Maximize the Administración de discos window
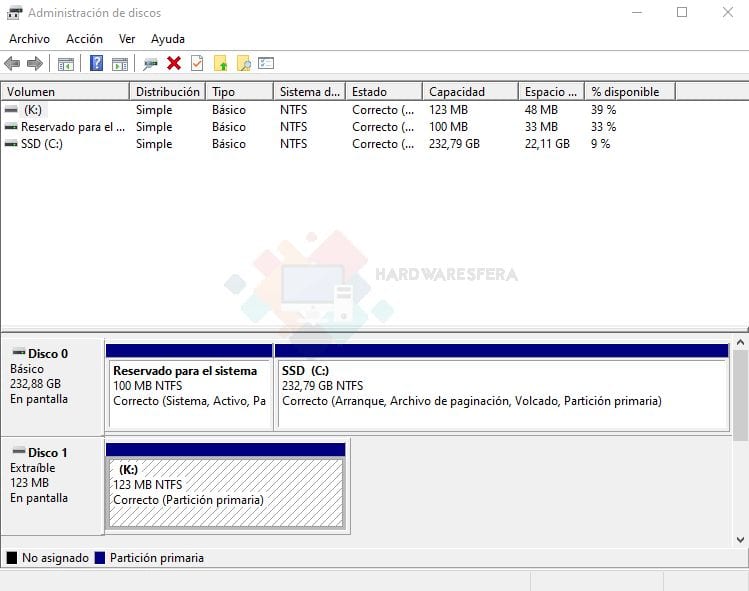749x591 pixels. (682, 12)
